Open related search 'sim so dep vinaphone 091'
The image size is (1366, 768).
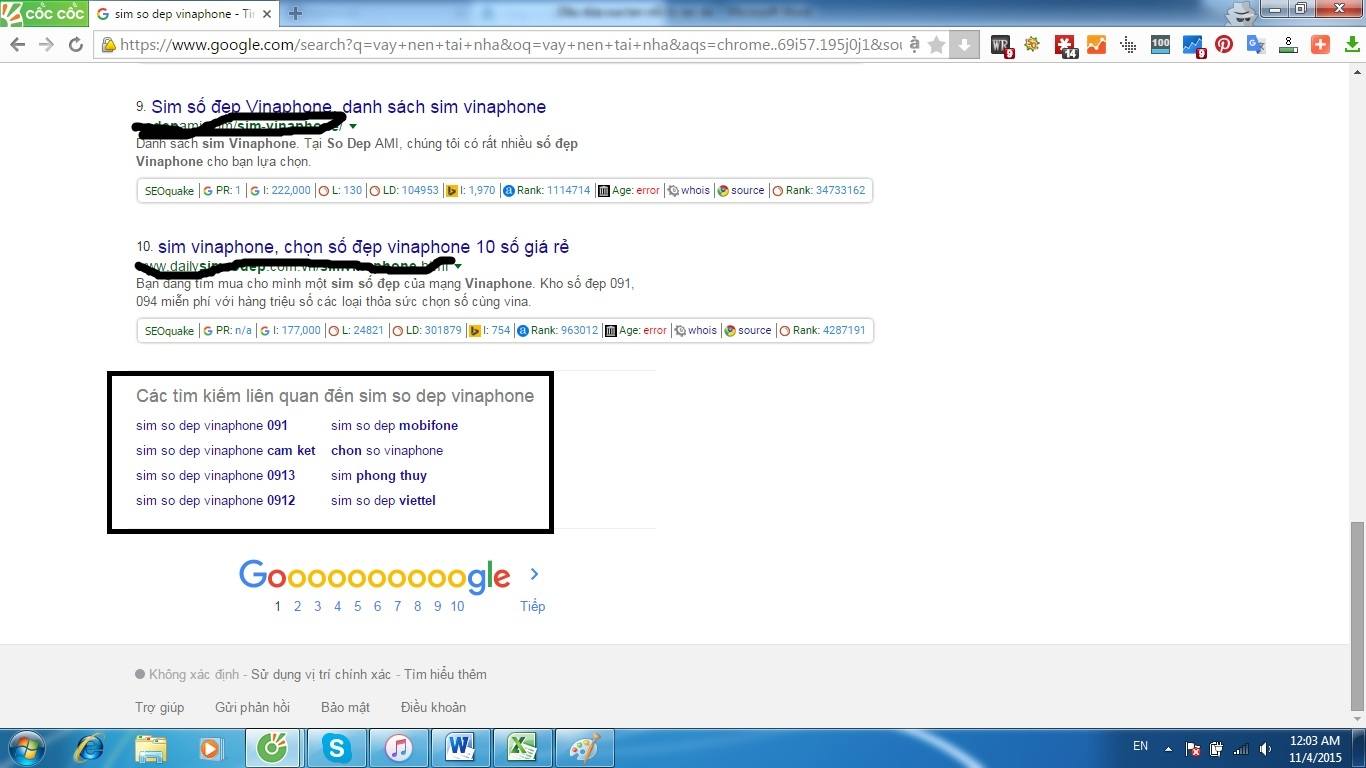pyautogui.click(x=212, y=425)
